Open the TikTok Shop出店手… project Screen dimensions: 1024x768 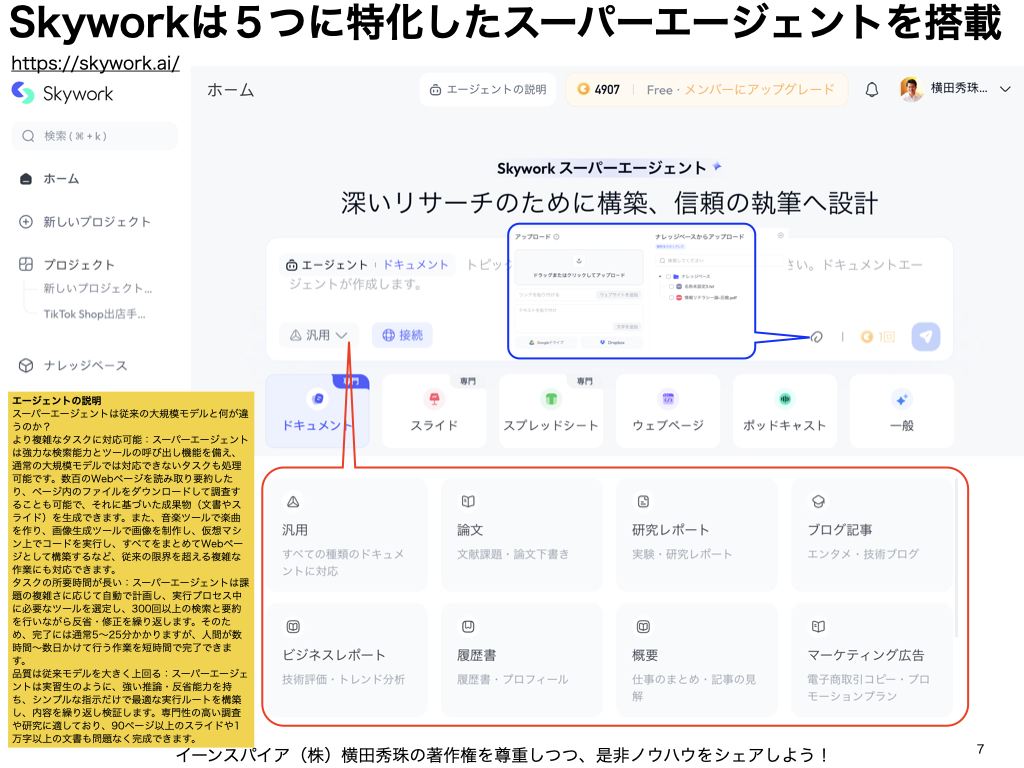tap(94, 314)
